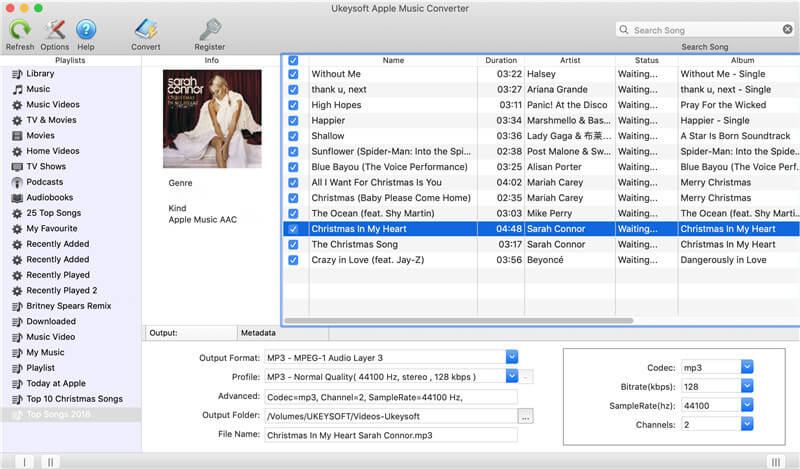Switch to the Output tab
Screen dimensions: 800x469
coord(191,333)
